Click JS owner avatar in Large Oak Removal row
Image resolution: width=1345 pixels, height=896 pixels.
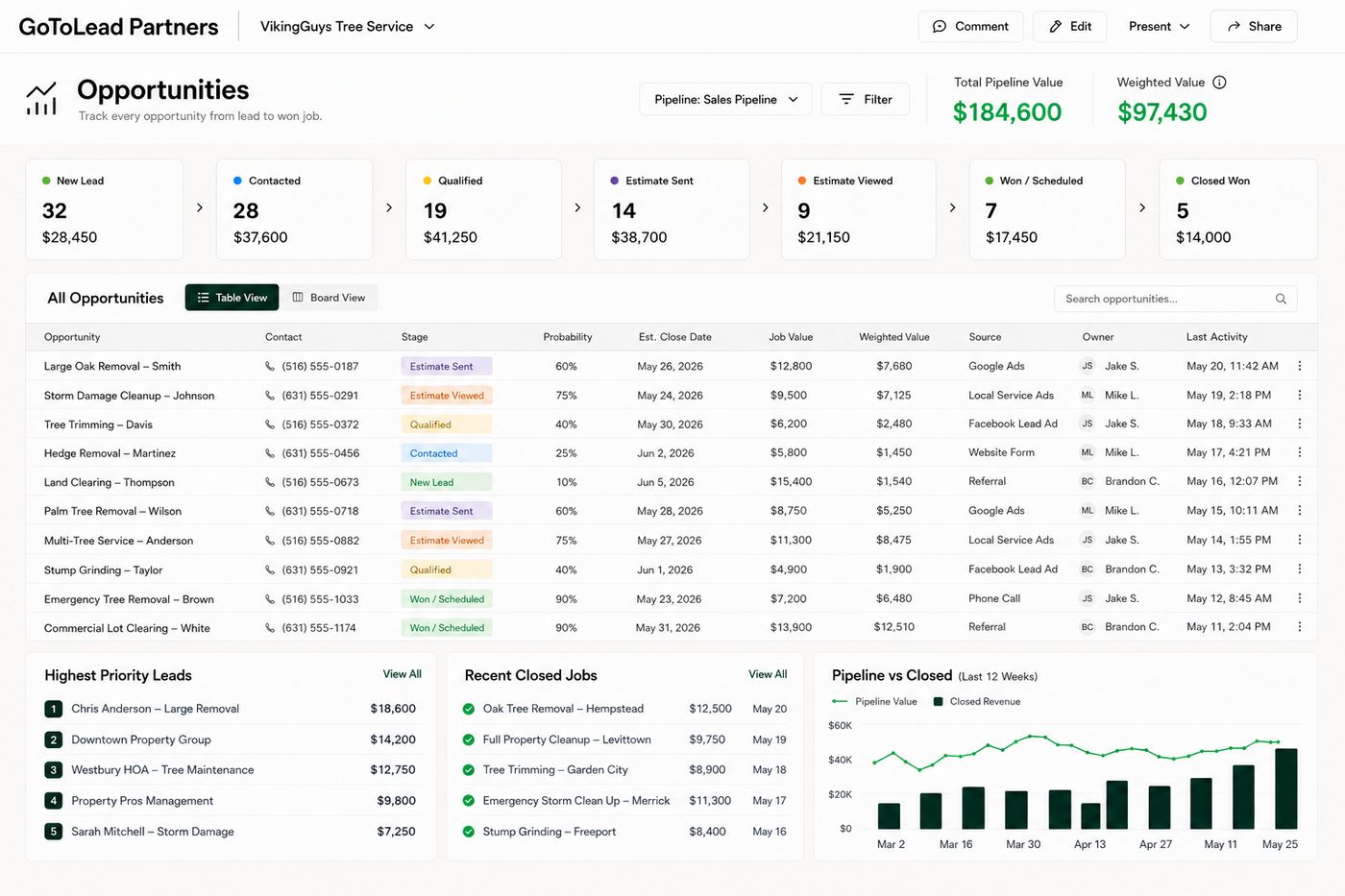[x=1088, y=366]
